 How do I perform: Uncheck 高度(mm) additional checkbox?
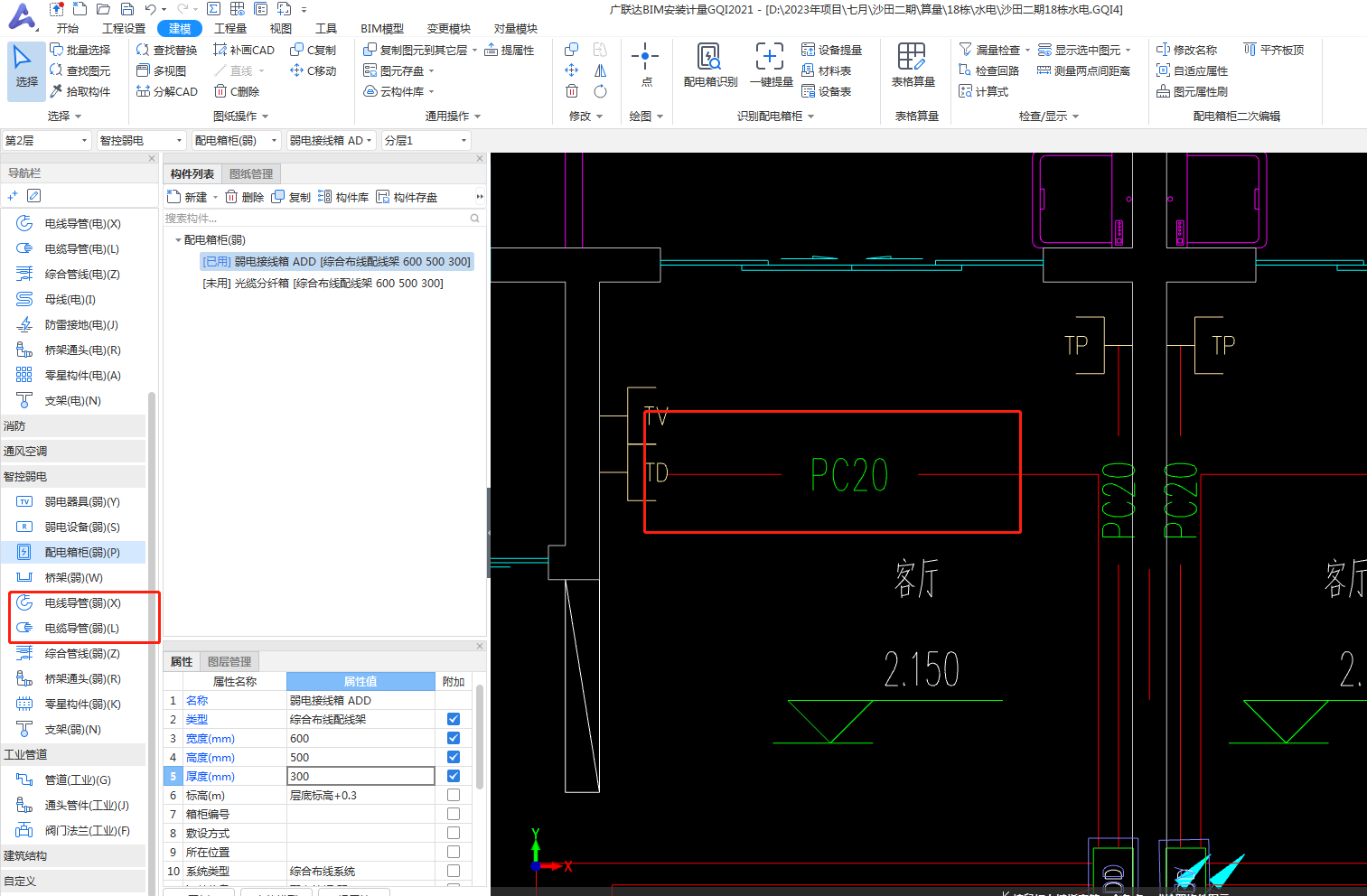point(454,757)
